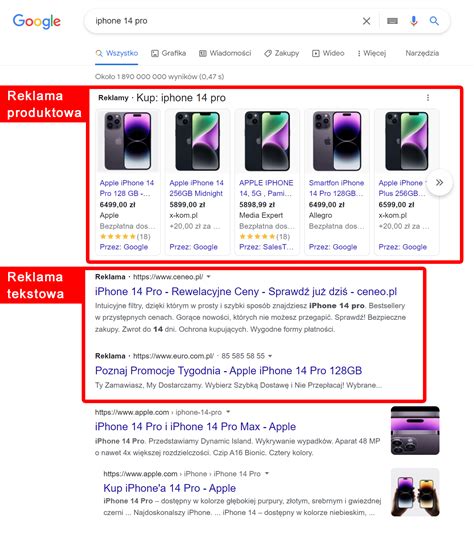
Task: Open Poznaj Promocje Tygodnia Apple iPhone link
Action: click(x=228, y=371)
